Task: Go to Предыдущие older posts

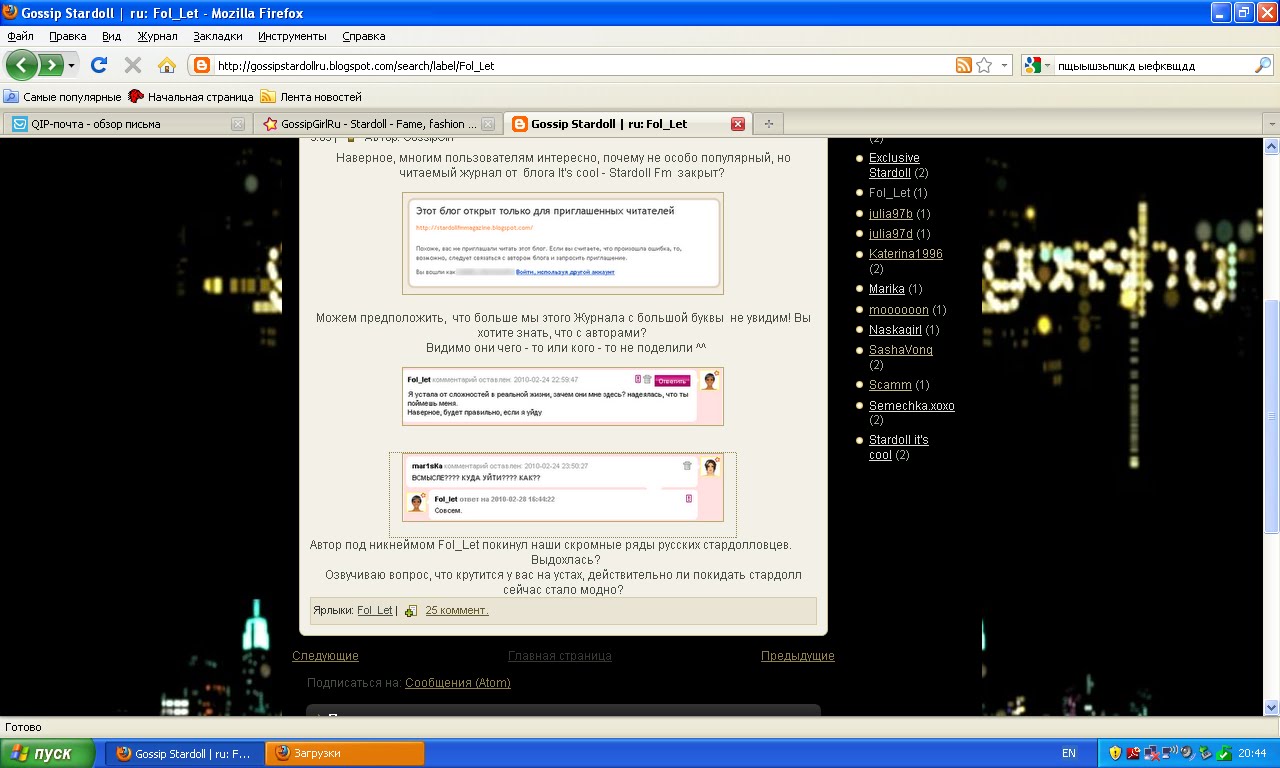Action: (798, 656)
